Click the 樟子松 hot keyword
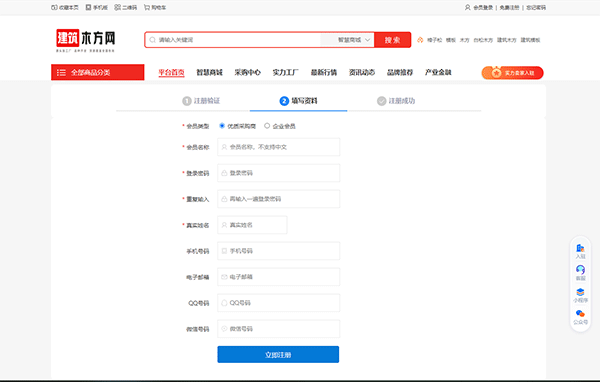 pos(434,40)
